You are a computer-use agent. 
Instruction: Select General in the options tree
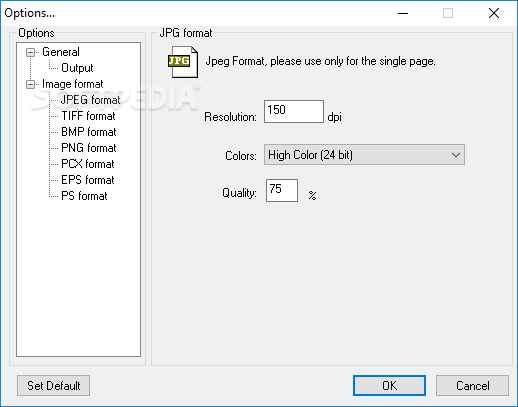61,52
